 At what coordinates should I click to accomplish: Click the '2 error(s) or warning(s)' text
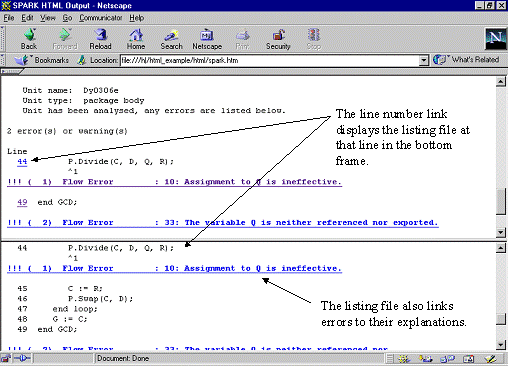[67, 131]
